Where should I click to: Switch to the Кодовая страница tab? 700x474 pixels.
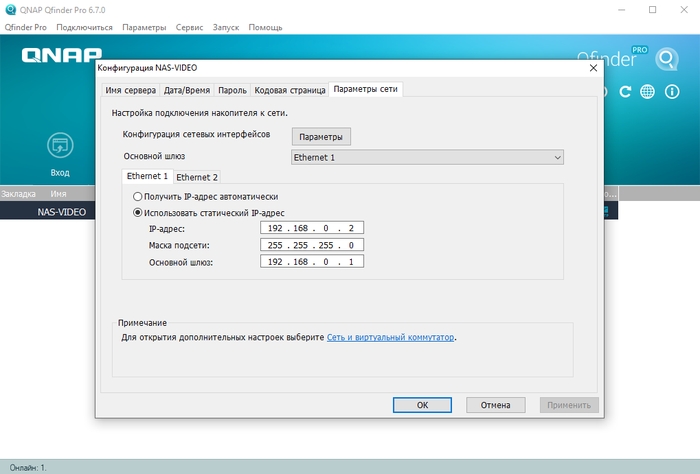(x=290, y=90)
